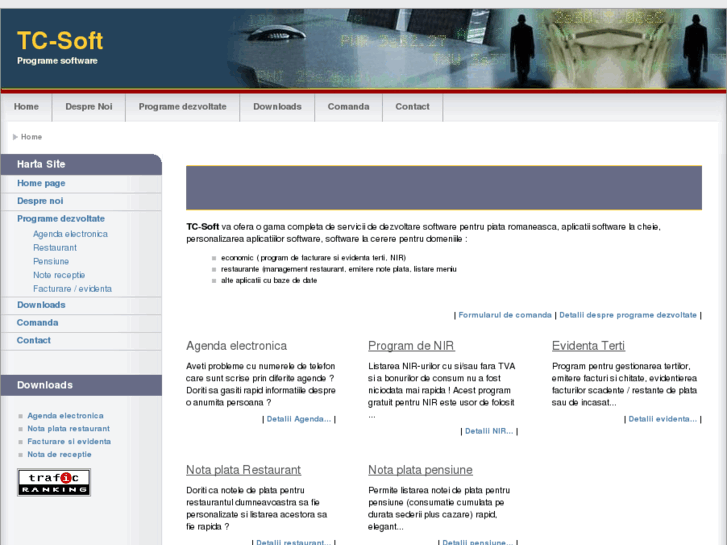Screen dimensions: 727x545
Task: Open the Home tab in navigation bar
Action: [x=26, y=107]
